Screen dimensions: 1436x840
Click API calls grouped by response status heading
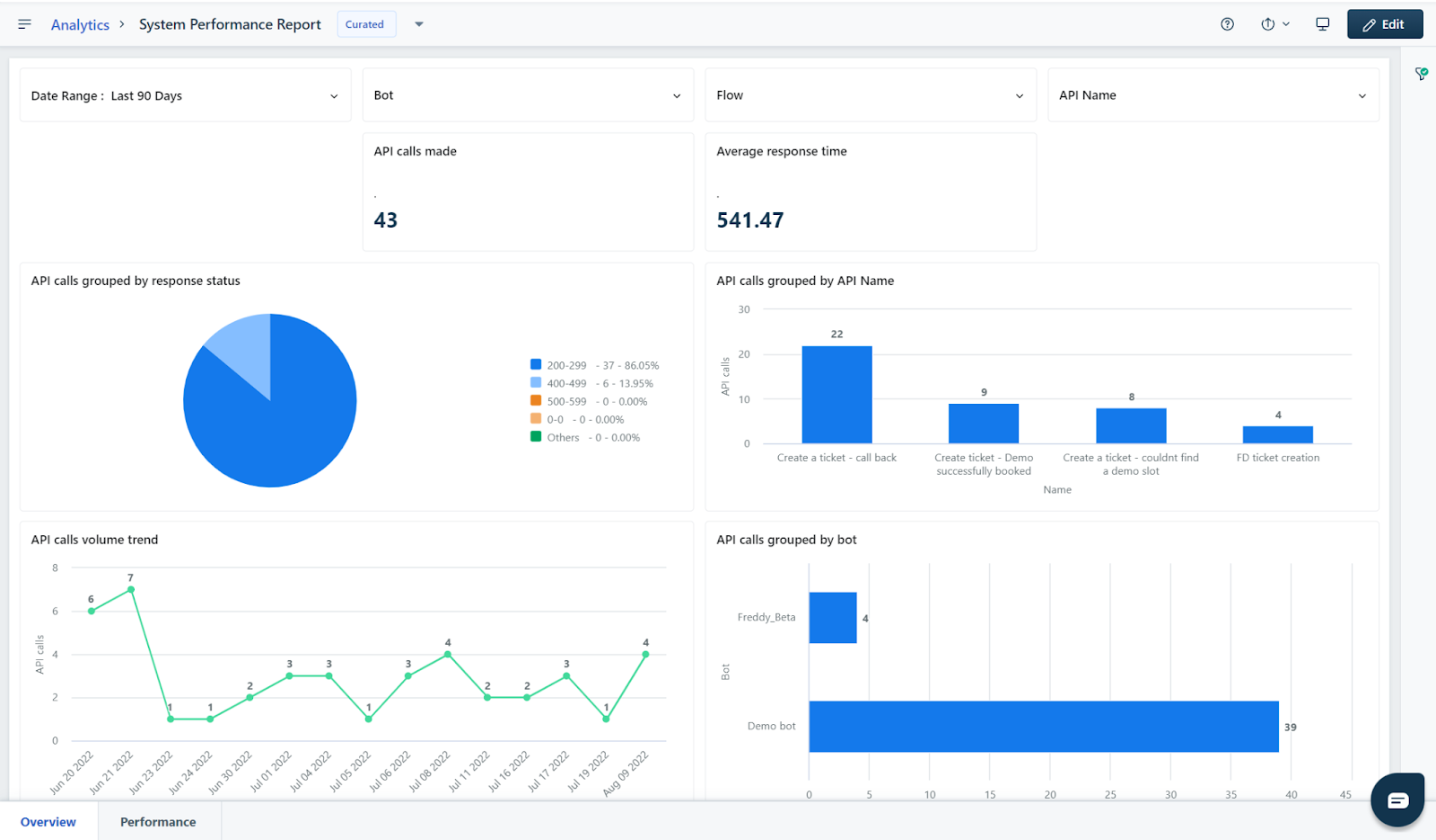[x=136, y=281]
